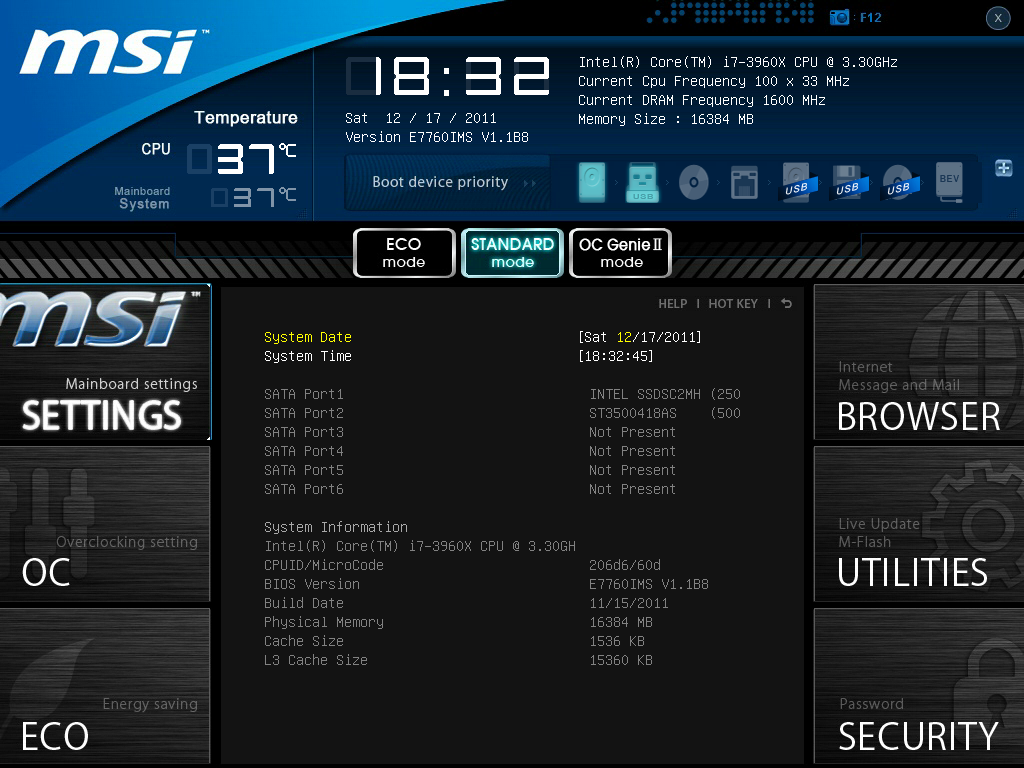
Task: Click the HOT KEY link
Action: (x=733, y=304)
